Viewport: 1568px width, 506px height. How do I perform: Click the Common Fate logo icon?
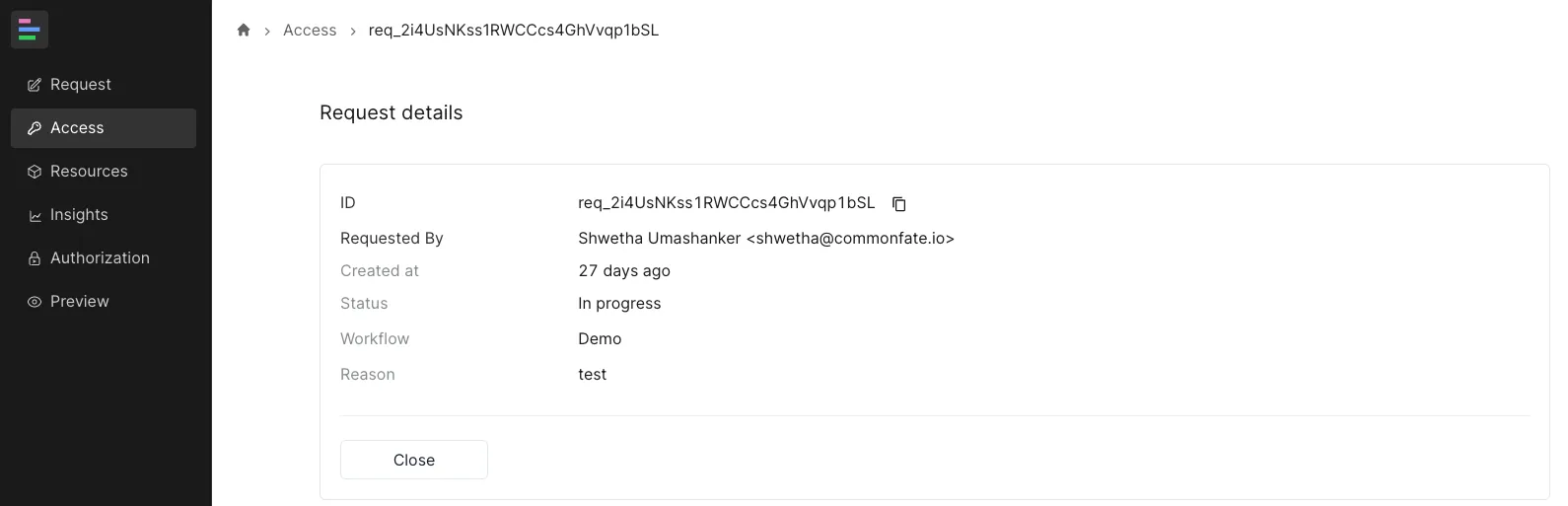tap(29, 30)
